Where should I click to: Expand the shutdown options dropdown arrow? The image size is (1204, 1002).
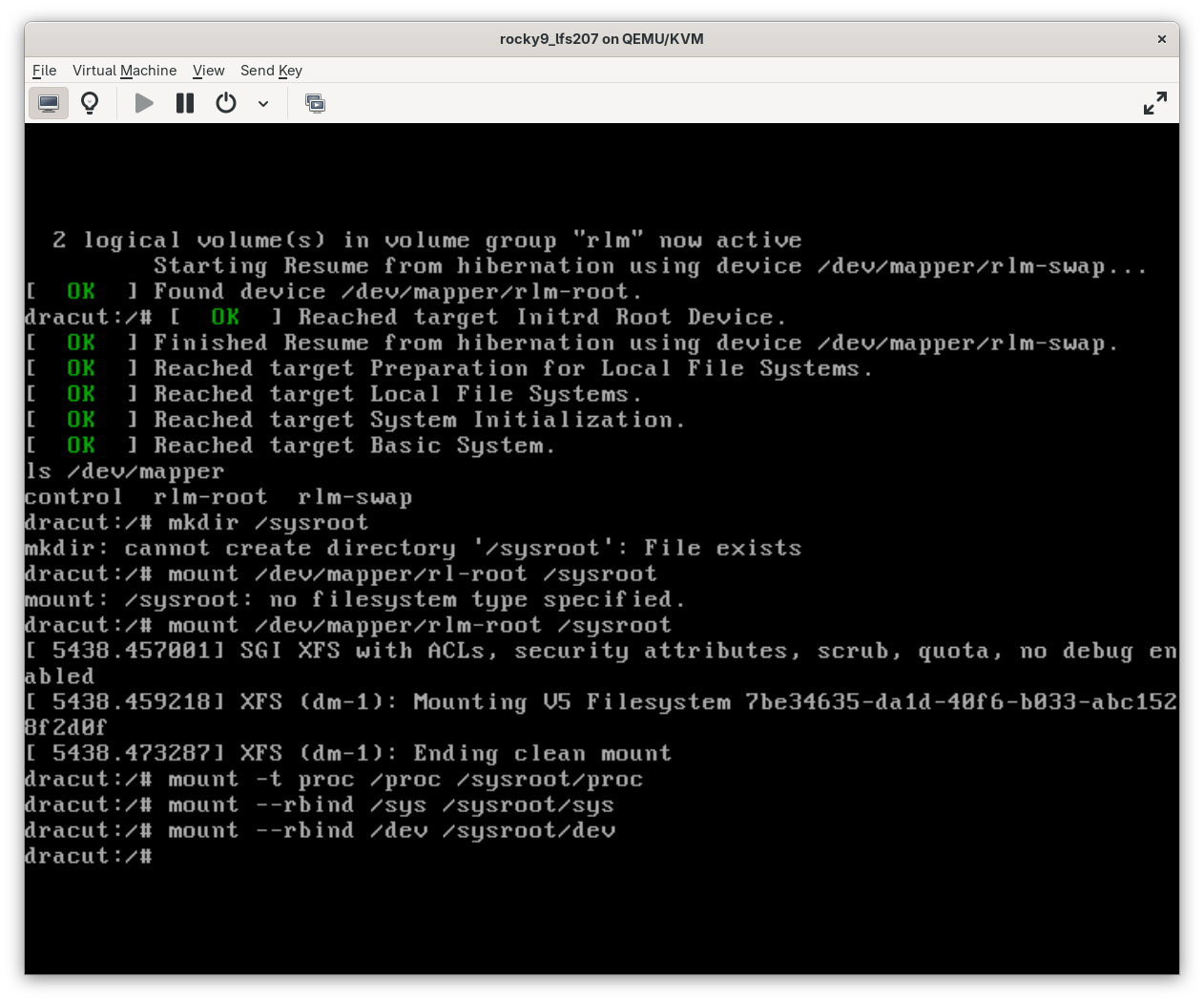(263, 103)
